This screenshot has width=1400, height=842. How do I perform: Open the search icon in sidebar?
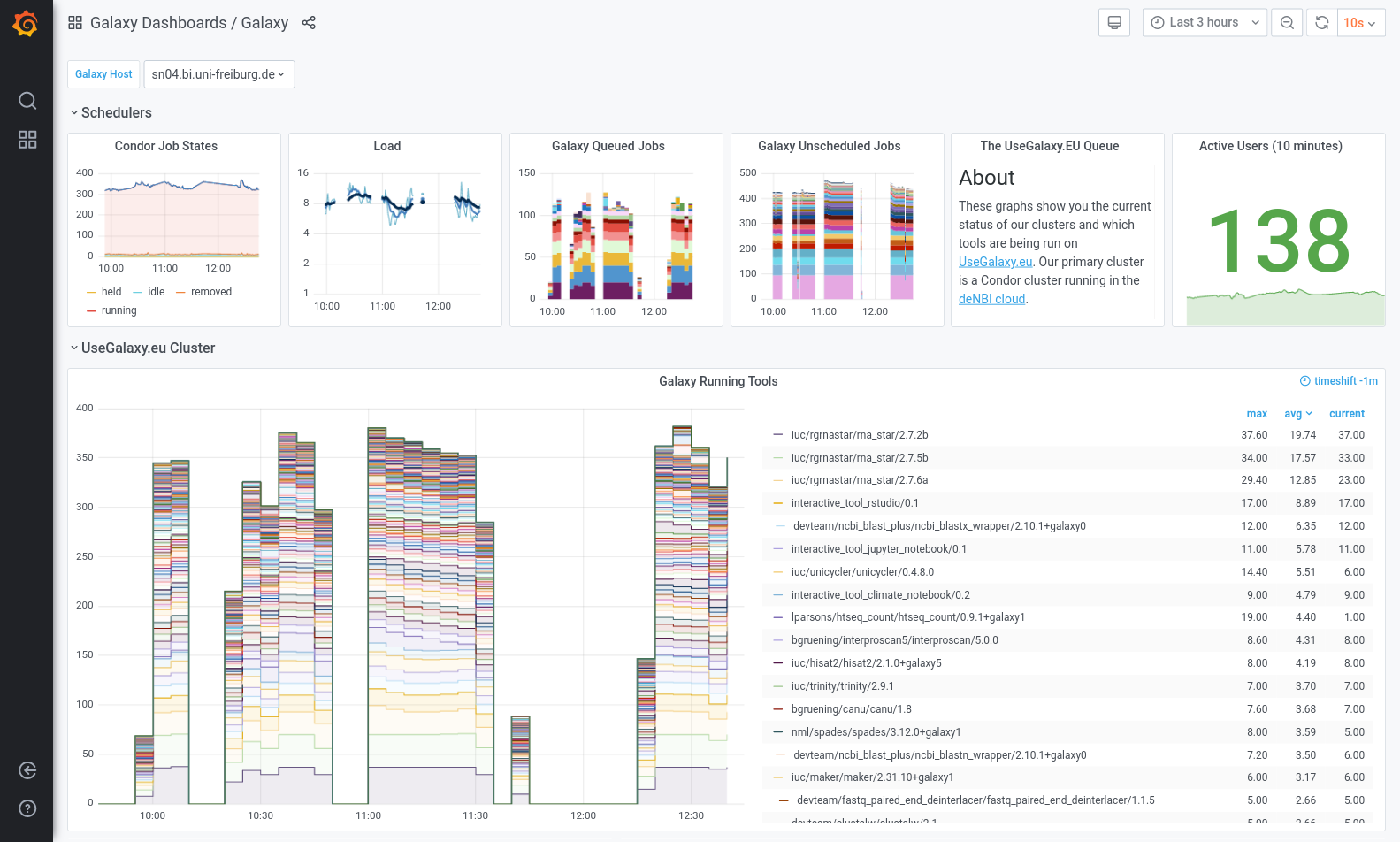click(27, 101)
